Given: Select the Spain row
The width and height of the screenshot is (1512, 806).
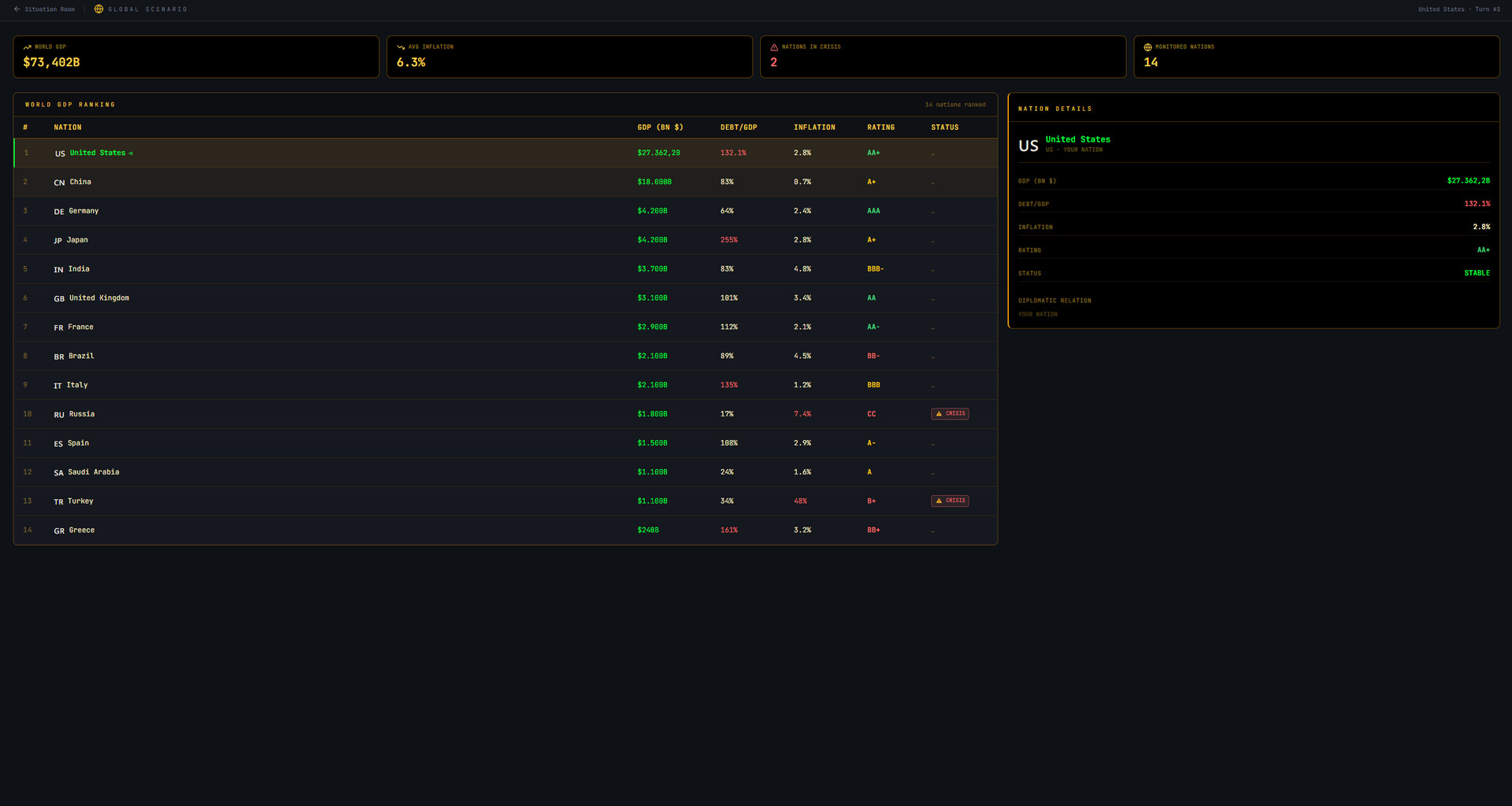Looking at the screenshot, I should click(x=506, y=443).
